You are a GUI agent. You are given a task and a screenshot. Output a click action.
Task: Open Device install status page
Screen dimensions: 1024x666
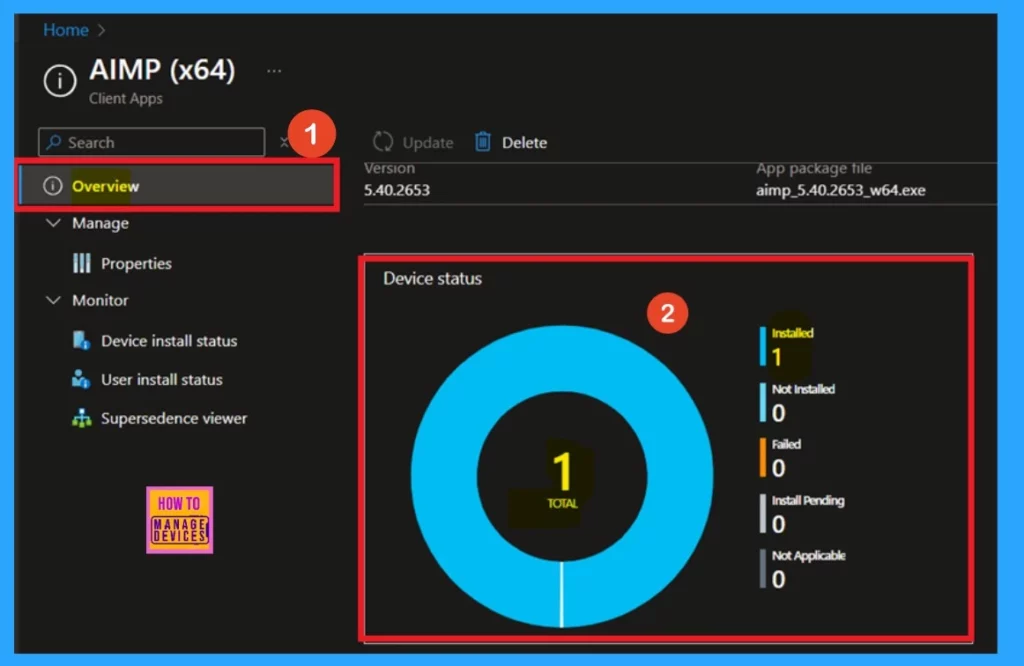(168, 340)
